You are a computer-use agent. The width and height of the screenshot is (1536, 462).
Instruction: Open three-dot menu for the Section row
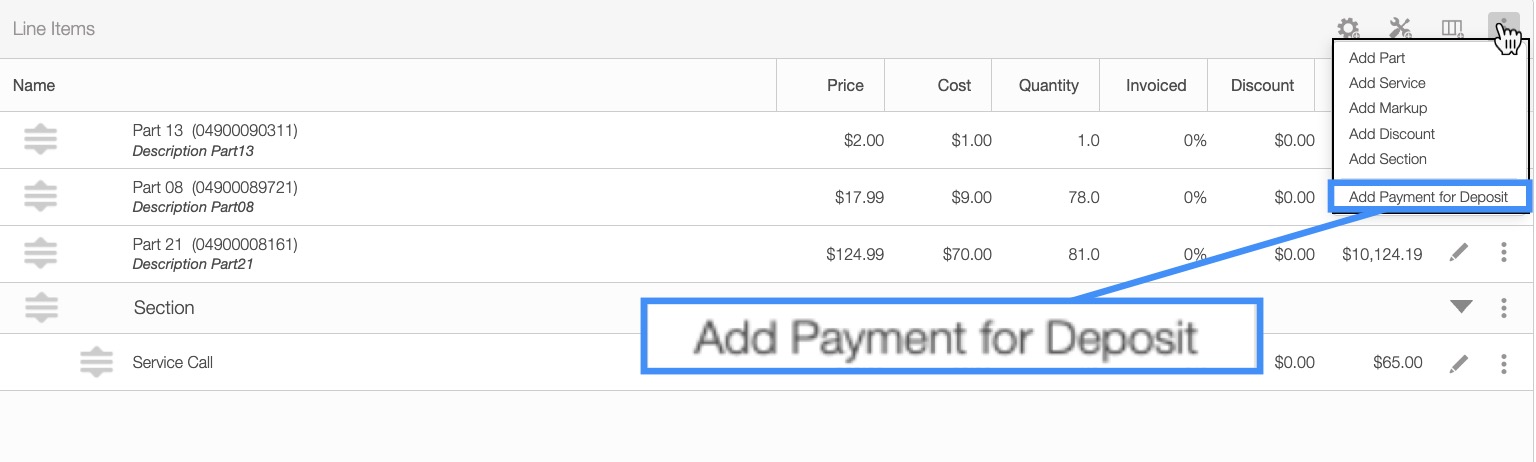click(1504, 308)
